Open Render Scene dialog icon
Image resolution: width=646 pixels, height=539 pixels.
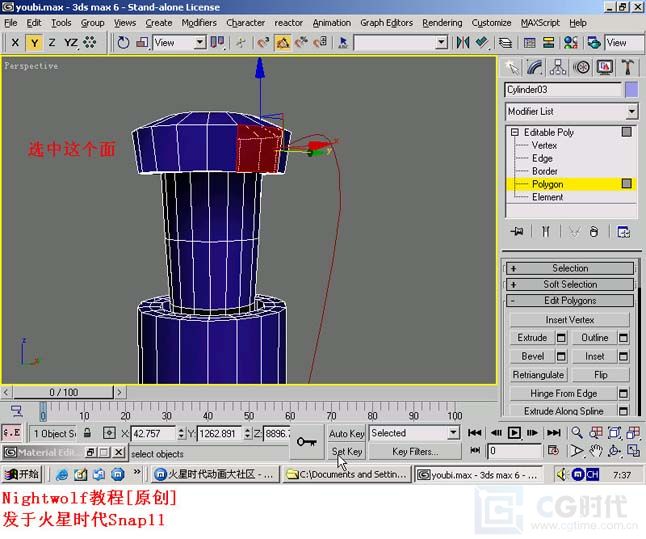tap(594, 42)
